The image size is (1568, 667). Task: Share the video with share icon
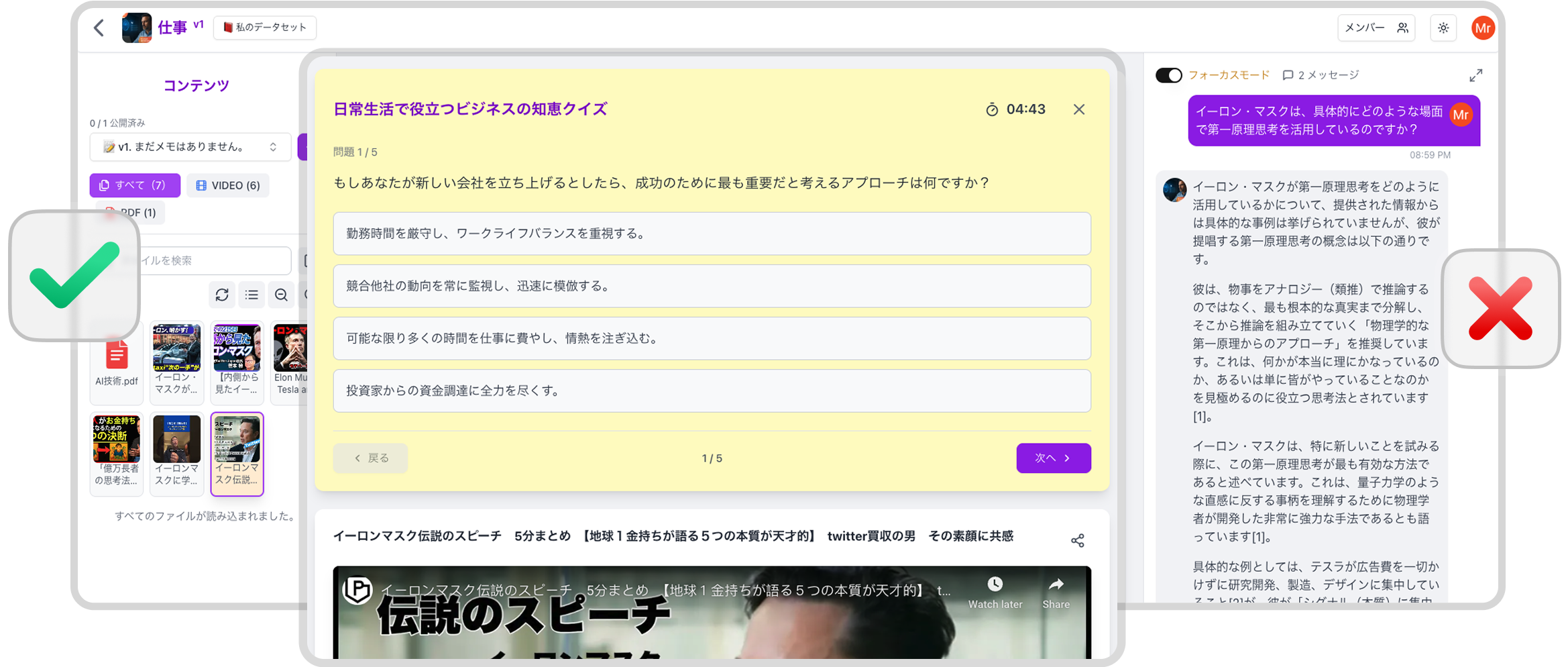tap(1077, 540)
